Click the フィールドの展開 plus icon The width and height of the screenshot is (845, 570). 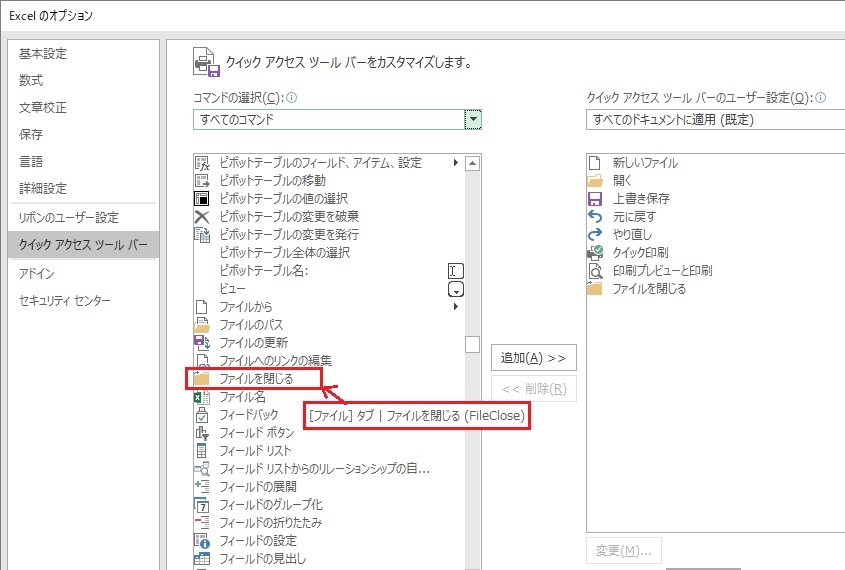(x=202, y=486)
